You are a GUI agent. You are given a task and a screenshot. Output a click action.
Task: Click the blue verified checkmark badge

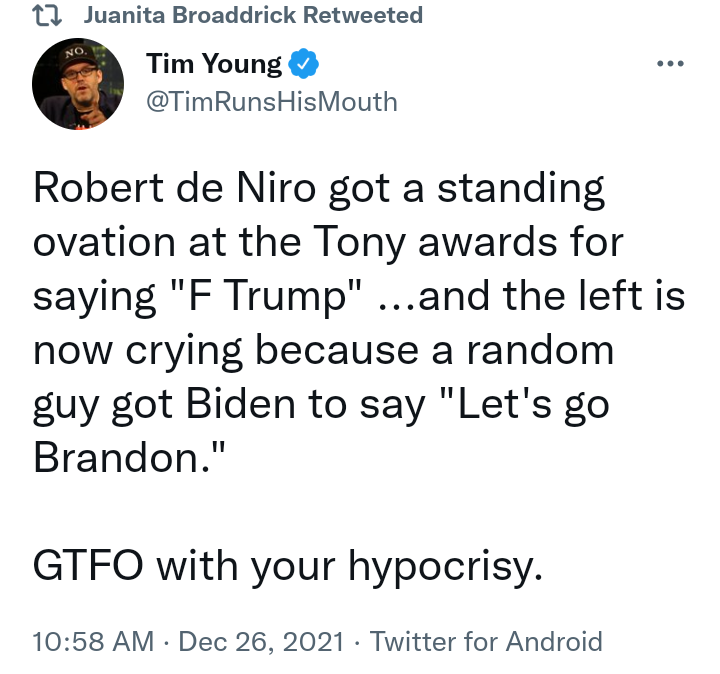[x=303, y=63]
